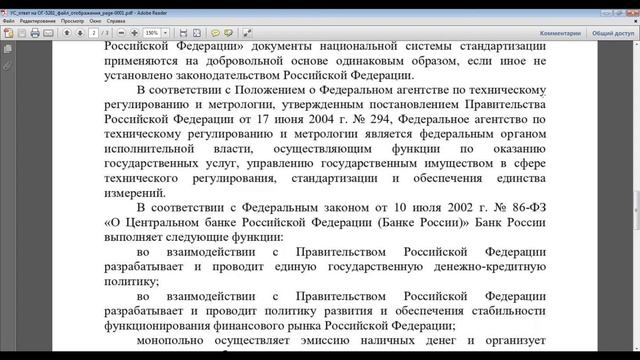The height and width of the screenshot is (360, 640).
Task: Zoom in with the plus button
Action: tap(134, 33)
